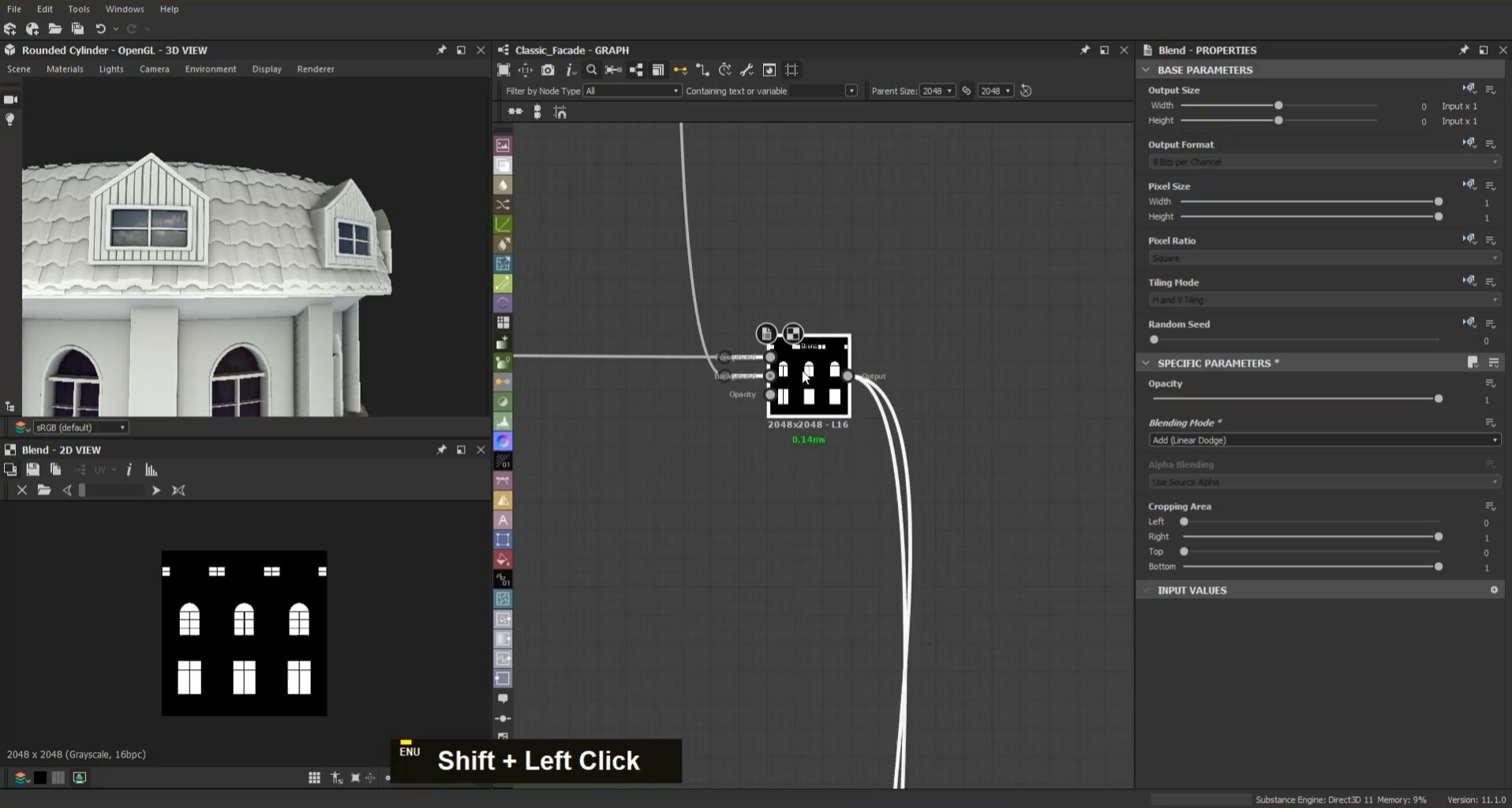Open the Materials menu in 3D View
The height and width of the screenshot is (808, 1512).
coord(65,69)
